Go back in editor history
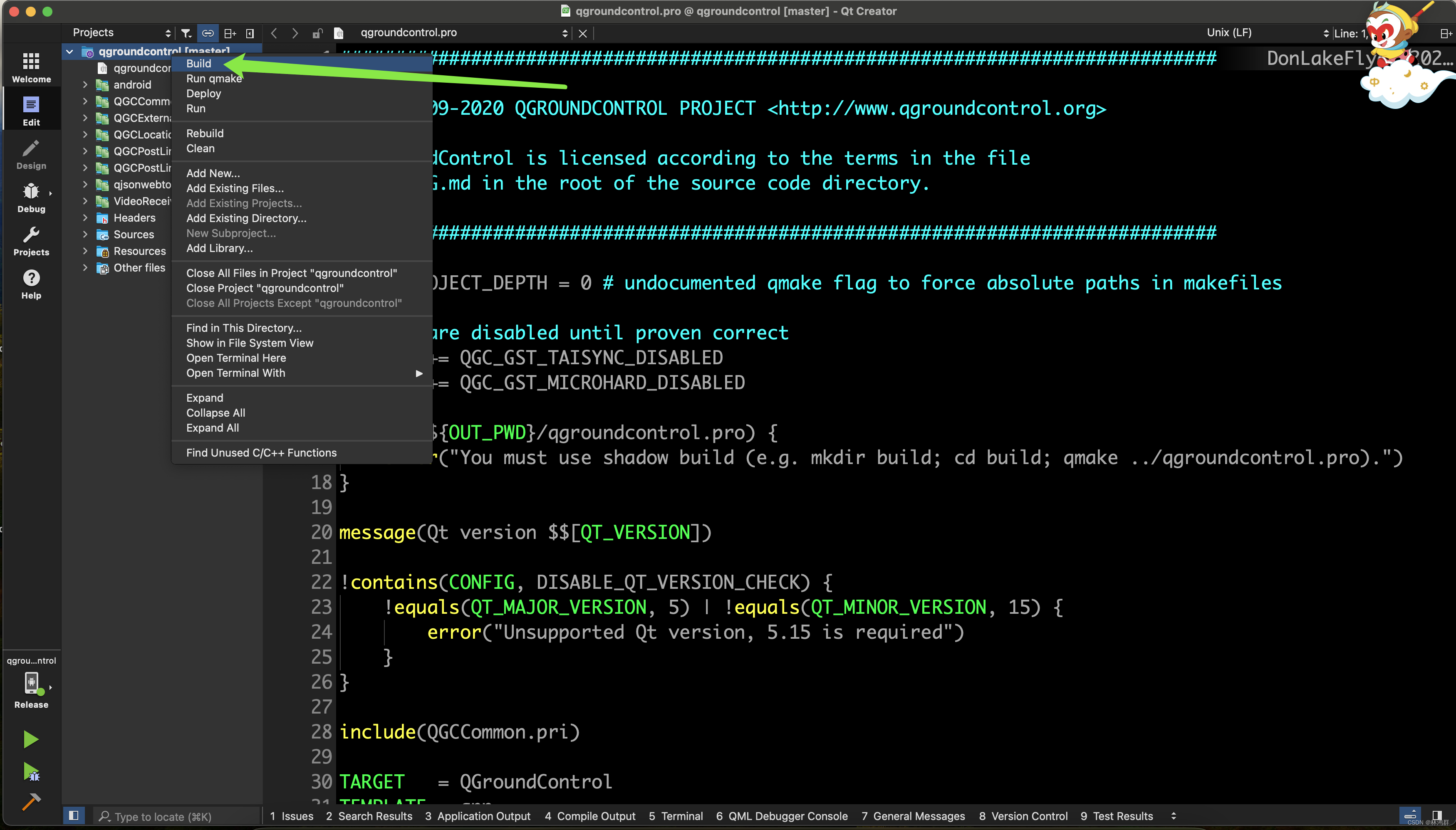Screen dimensions: 1456x830 click(274, 33)
